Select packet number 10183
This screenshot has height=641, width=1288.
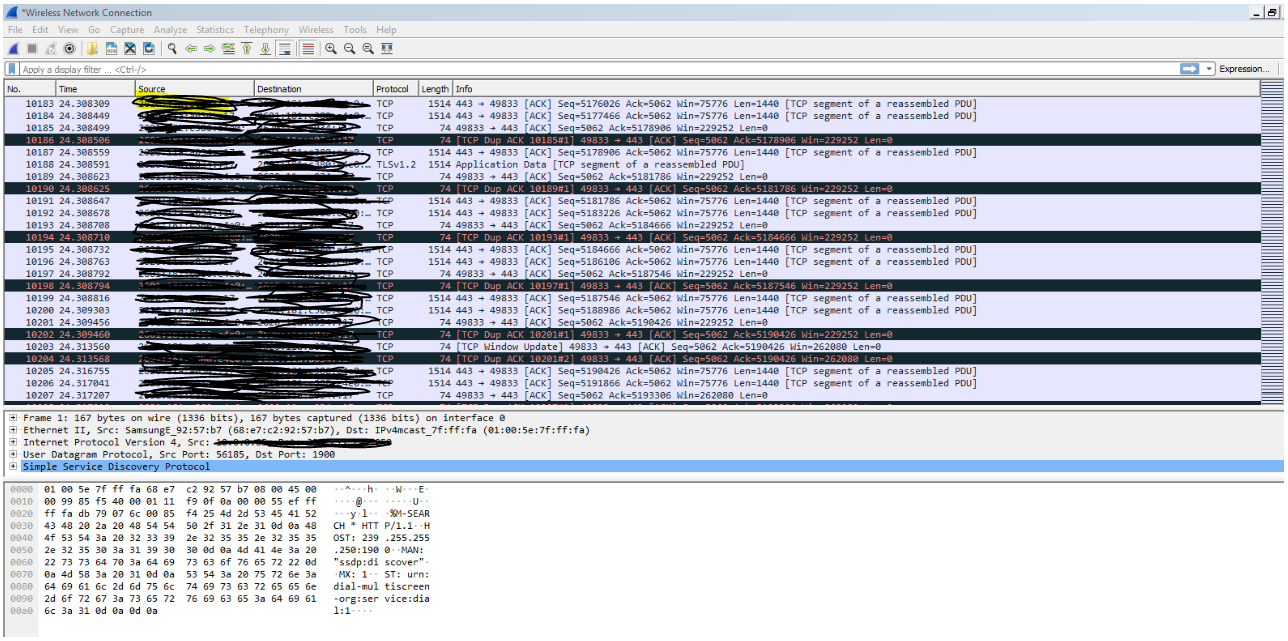click(x=632, y=104)
